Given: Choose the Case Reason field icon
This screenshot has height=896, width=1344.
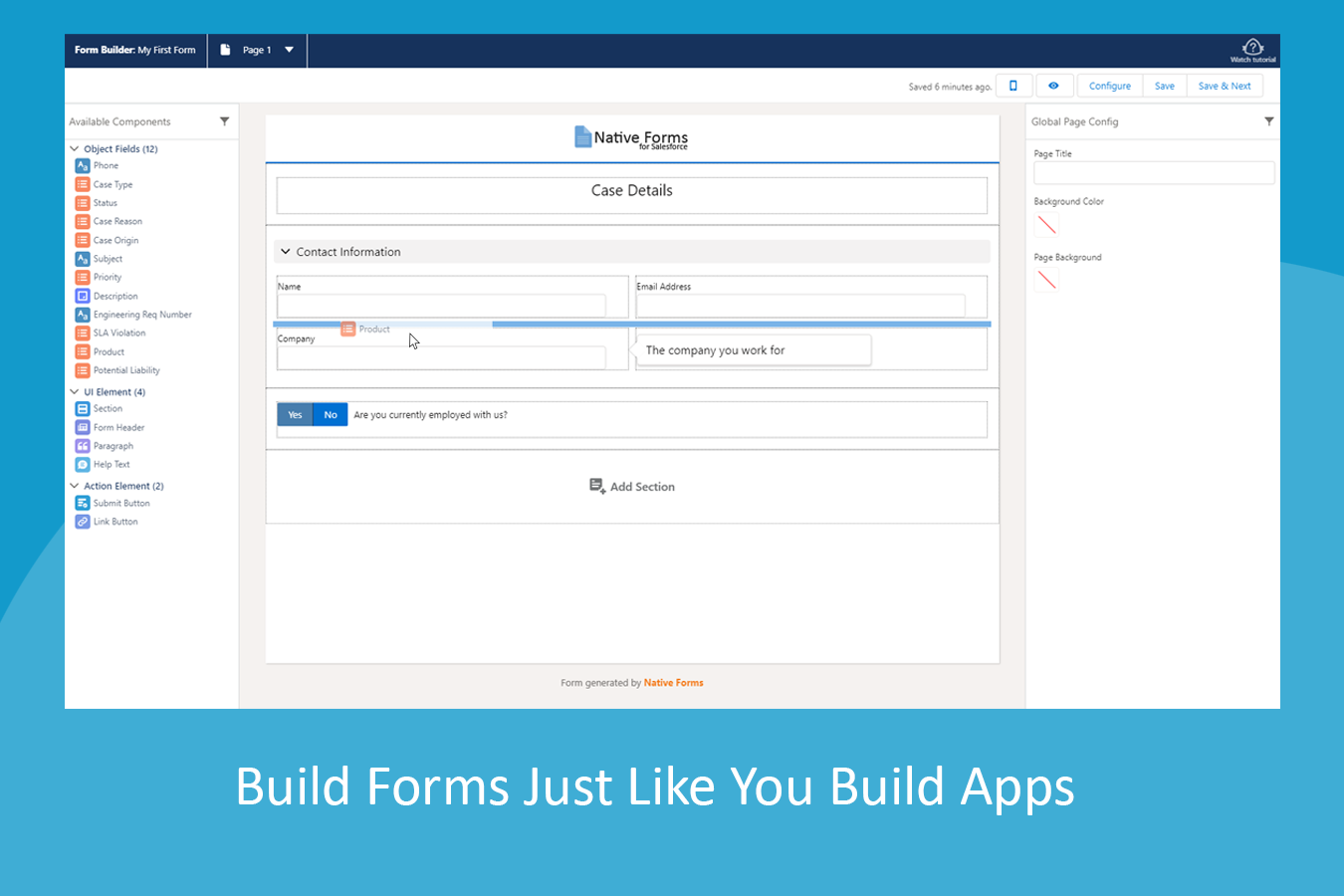Looking at the screenshot, I should pos(83,221).
